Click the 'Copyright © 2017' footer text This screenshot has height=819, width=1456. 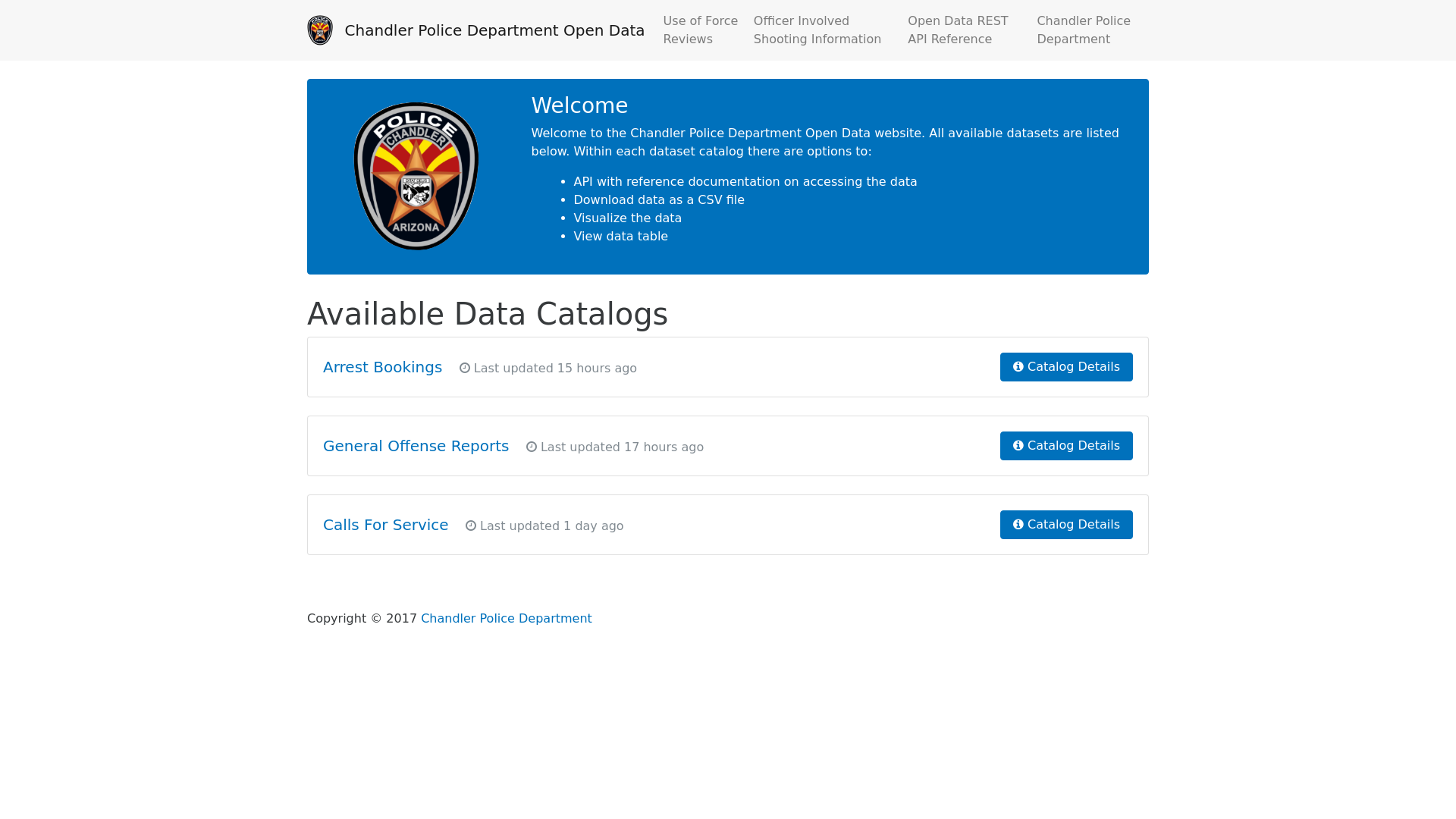[362, 619]
